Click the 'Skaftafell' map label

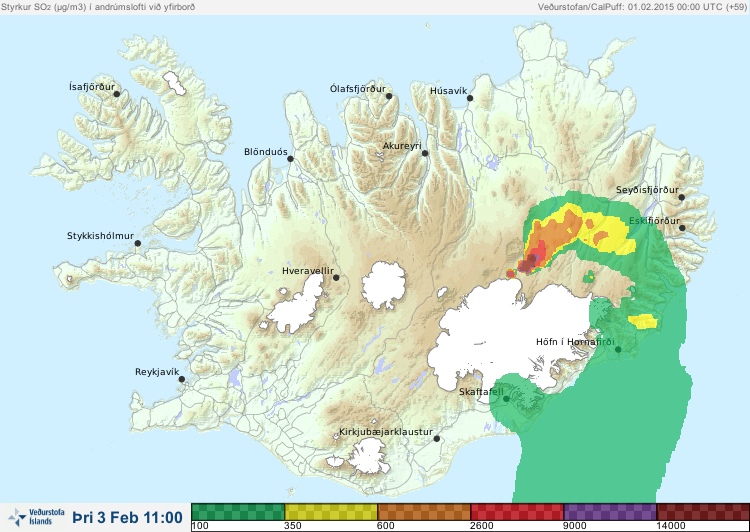[481, 392]
